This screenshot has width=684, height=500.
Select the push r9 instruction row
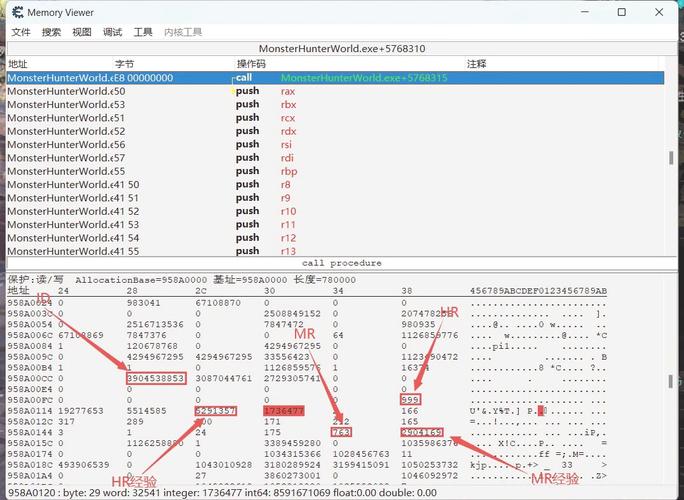pos(335,198)
